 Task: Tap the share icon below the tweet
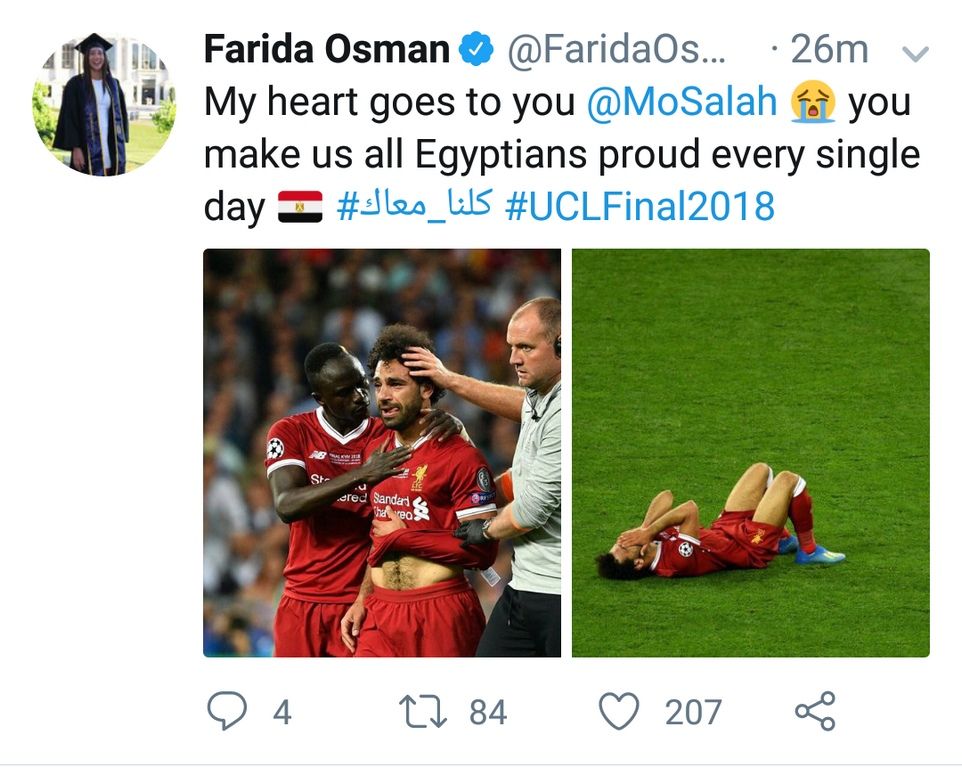tap(814, 711)
